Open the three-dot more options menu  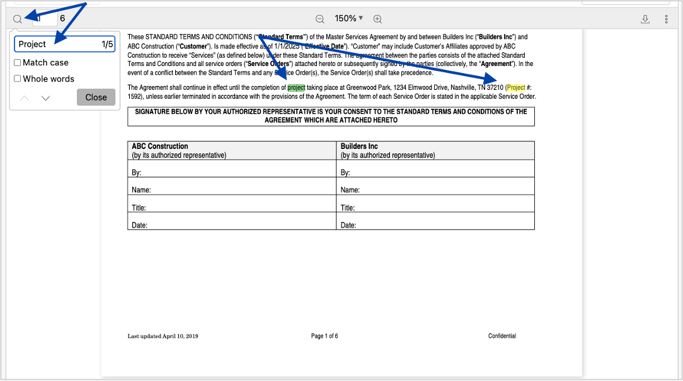pyautogui.click(x=666, y=19)
